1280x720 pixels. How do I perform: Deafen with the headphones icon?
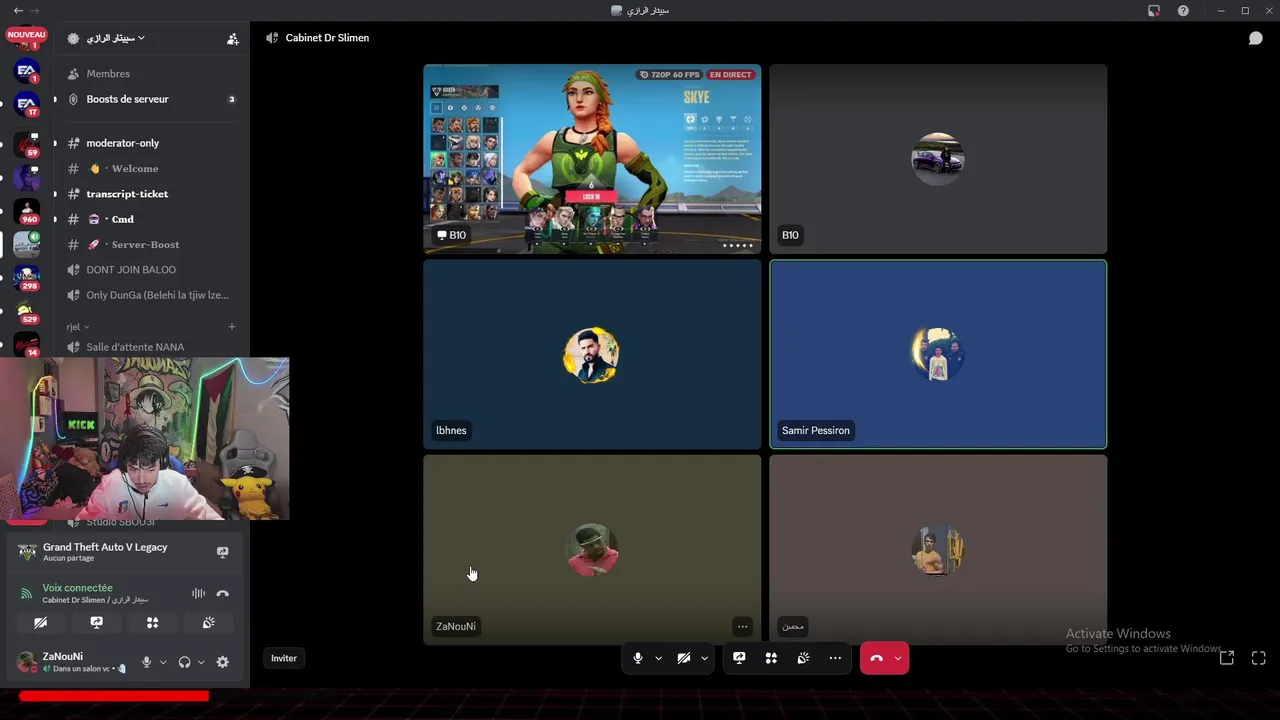184,662
